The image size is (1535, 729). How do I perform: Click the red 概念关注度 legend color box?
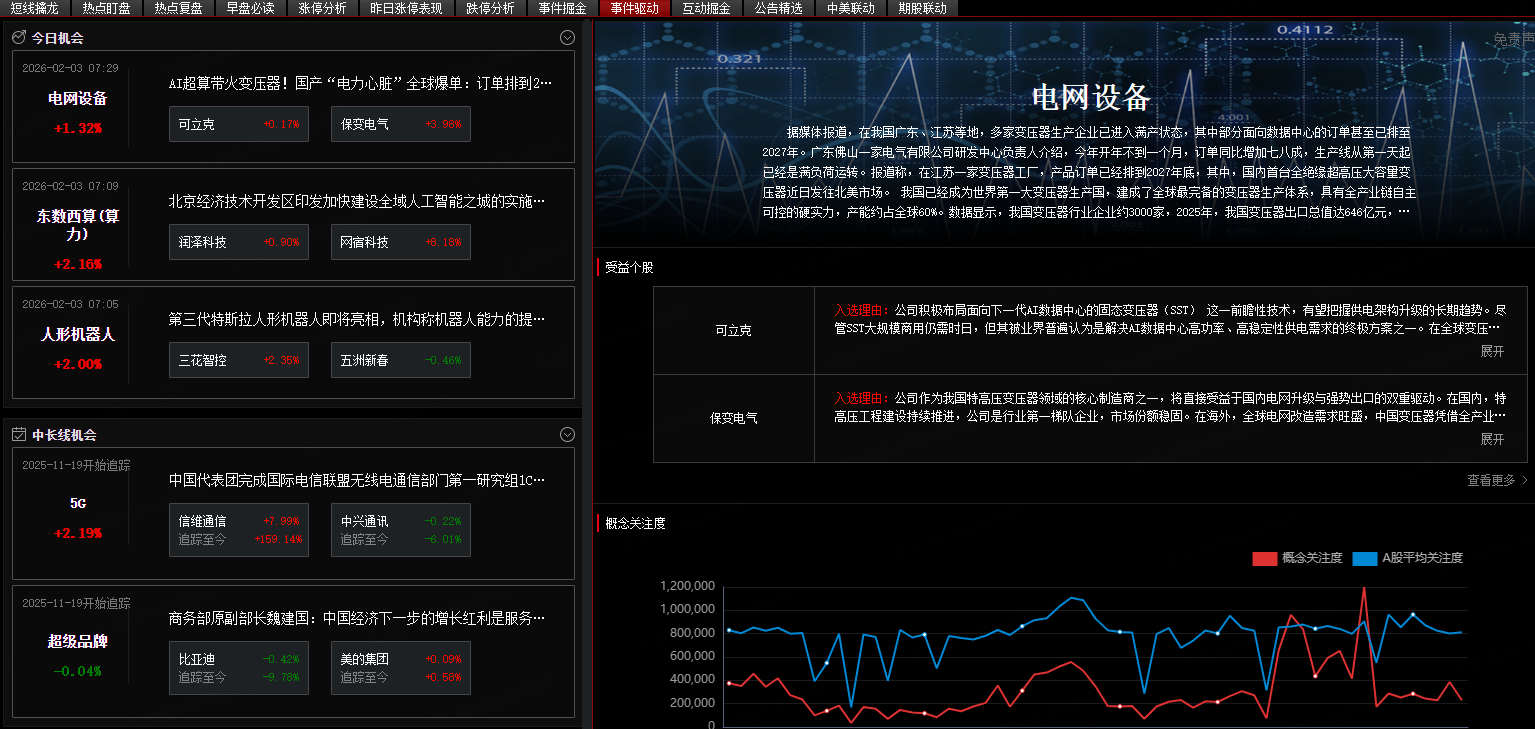tap(1265, 558)
